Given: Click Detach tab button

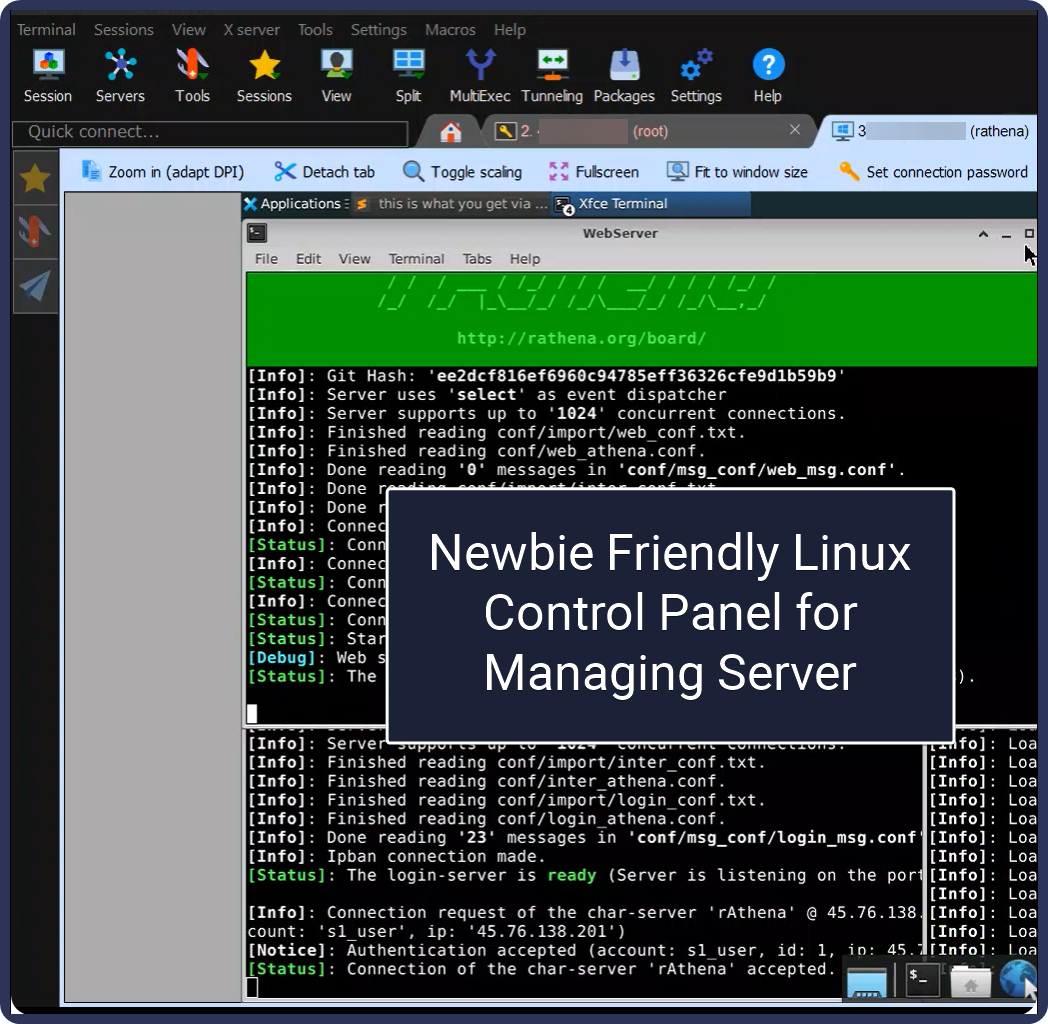Looking at the screenshot, I should [x=325, y=172].
